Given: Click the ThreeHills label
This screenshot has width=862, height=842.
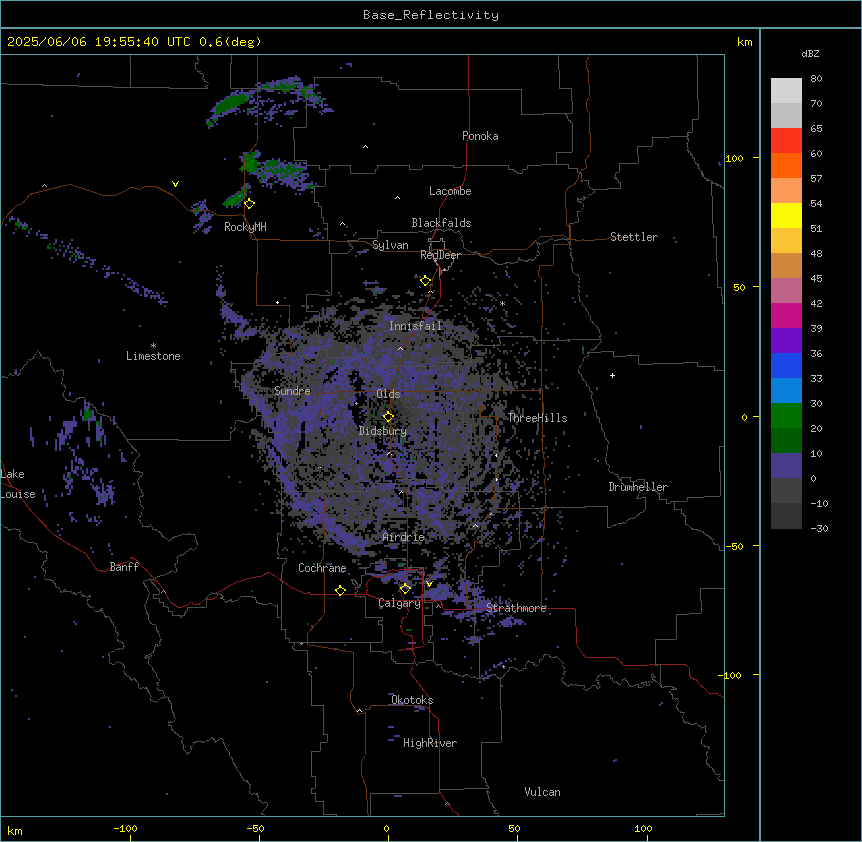Looking at the screenshot, I should (537, 418).
